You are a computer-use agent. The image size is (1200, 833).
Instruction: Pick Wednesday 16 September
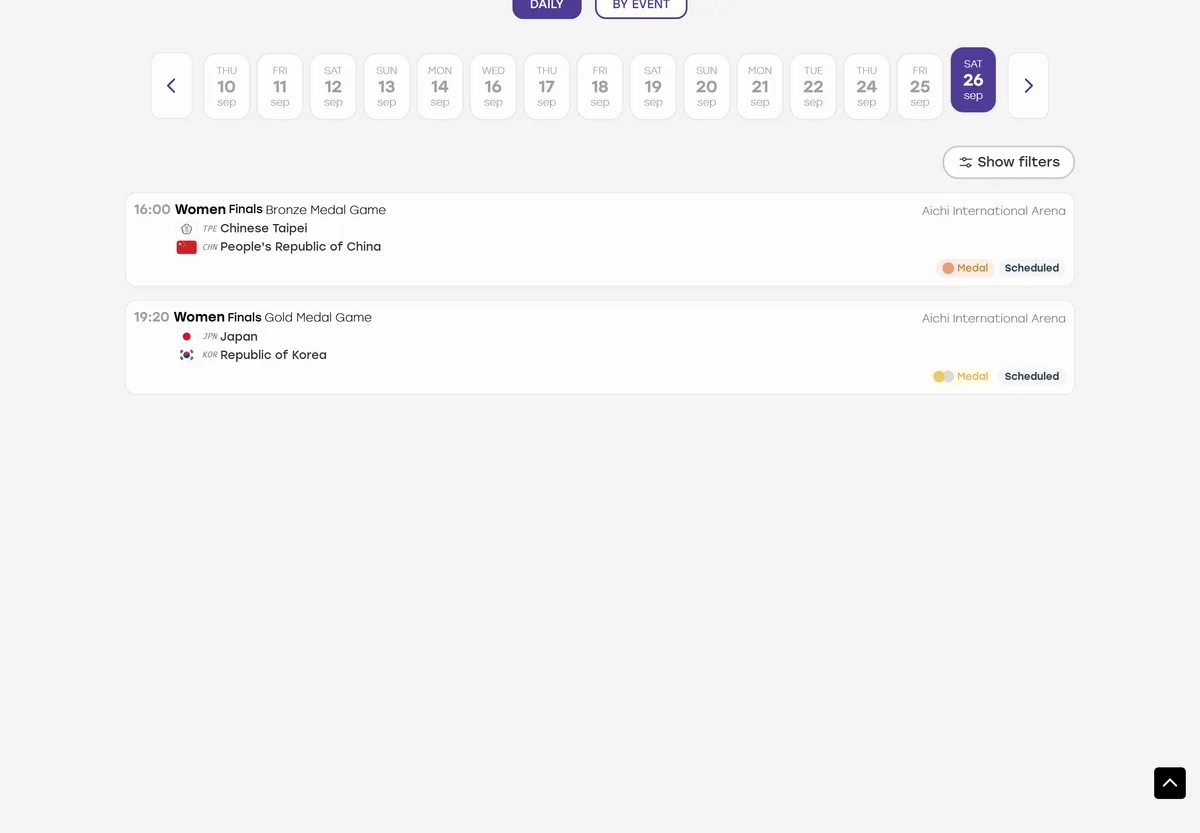click(493, 86)
